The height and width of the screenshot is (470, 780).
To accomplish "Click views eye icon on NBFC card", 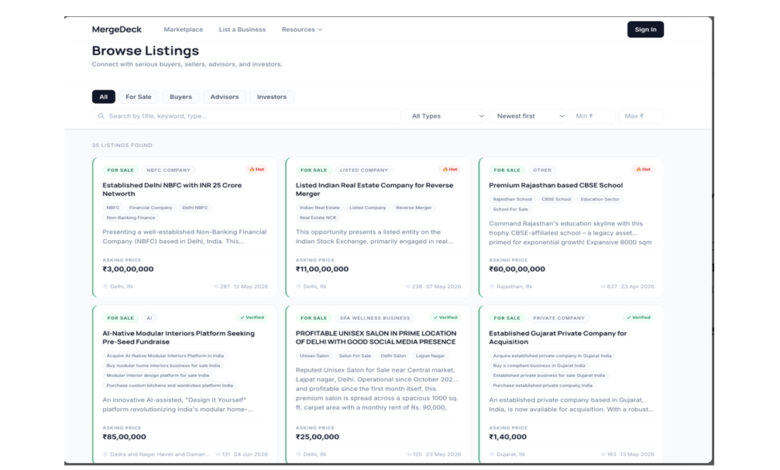I will (x=216, y=286).
